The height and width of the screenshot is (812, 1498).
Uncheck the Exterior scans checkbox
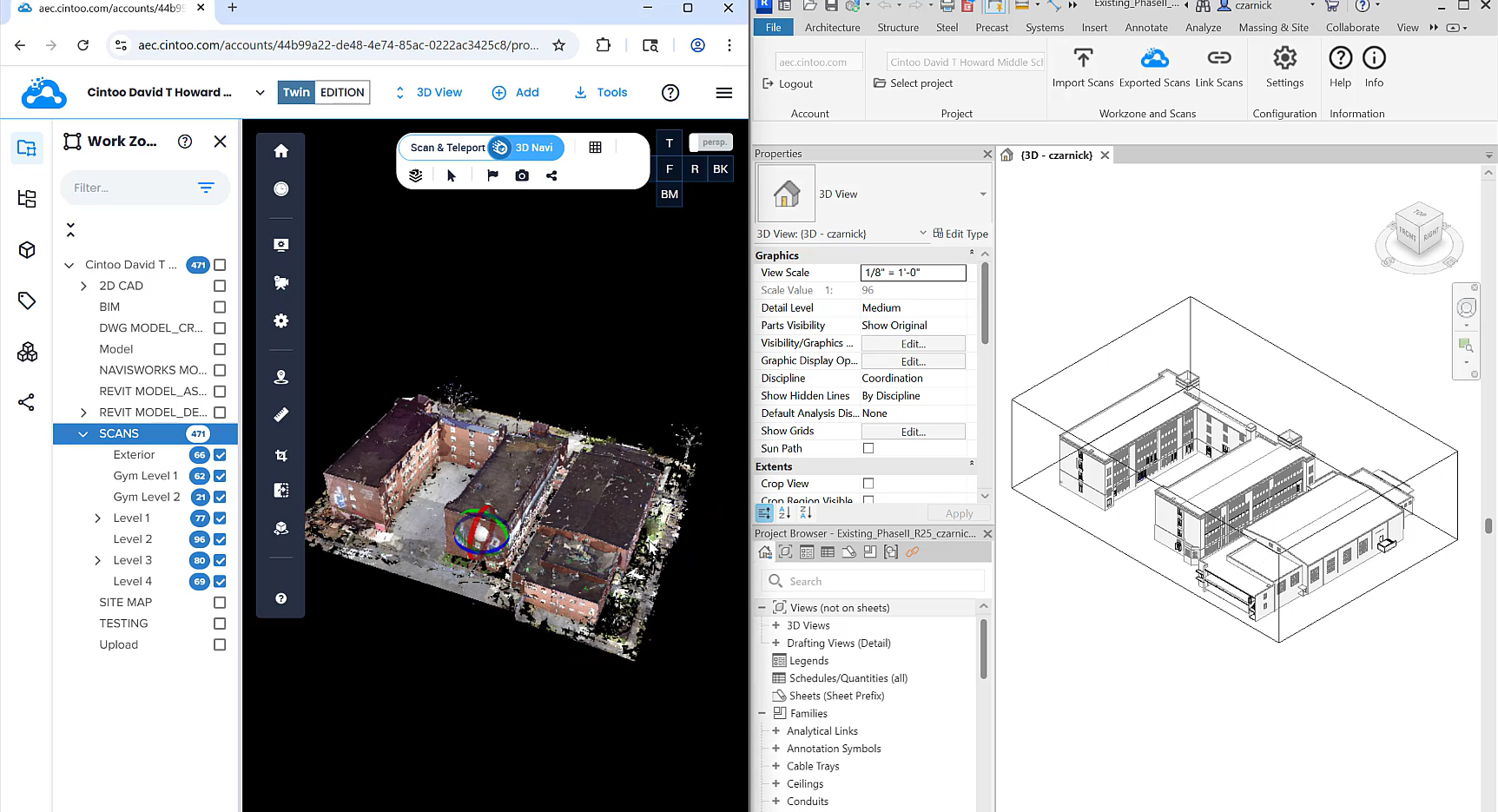coord(220,454)
